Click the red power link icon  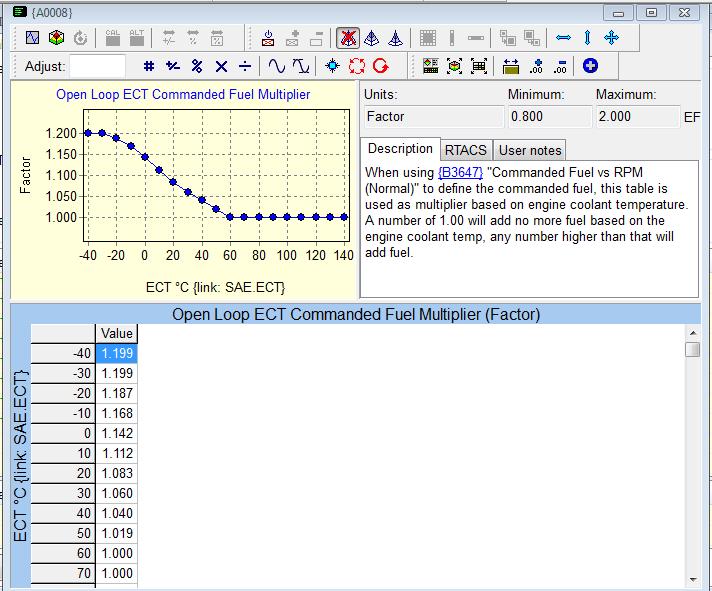(268, 38)
